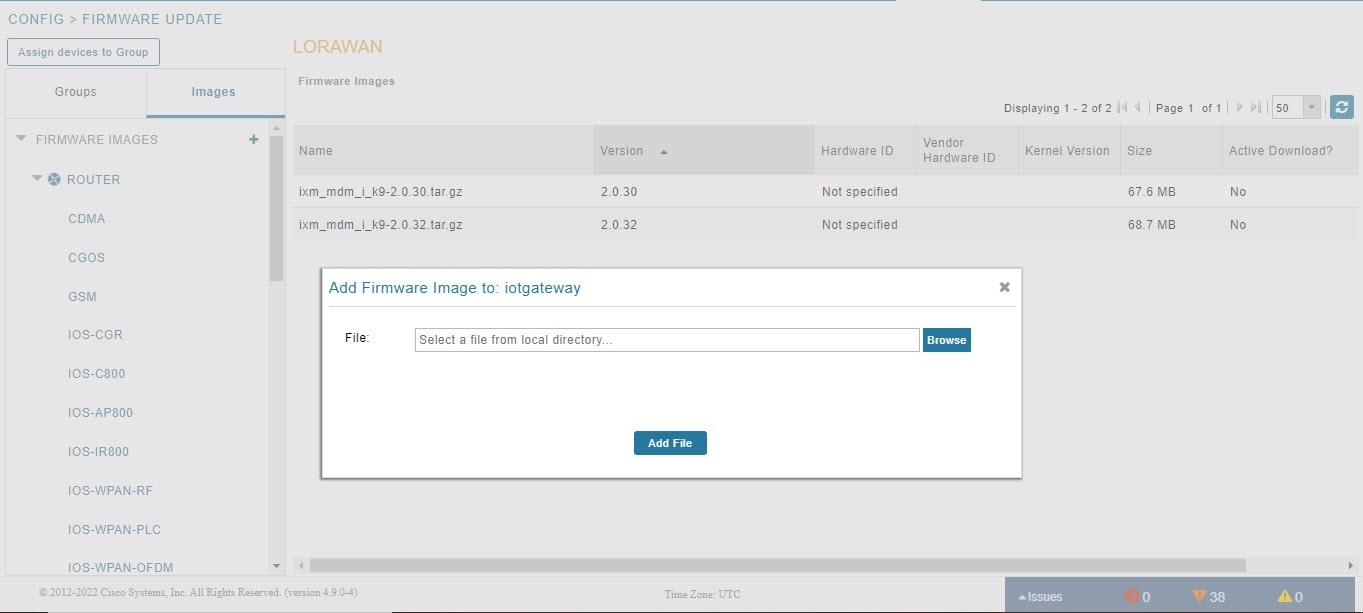Select IOS-CGR in the firmware tree

[x=95, y=335]
